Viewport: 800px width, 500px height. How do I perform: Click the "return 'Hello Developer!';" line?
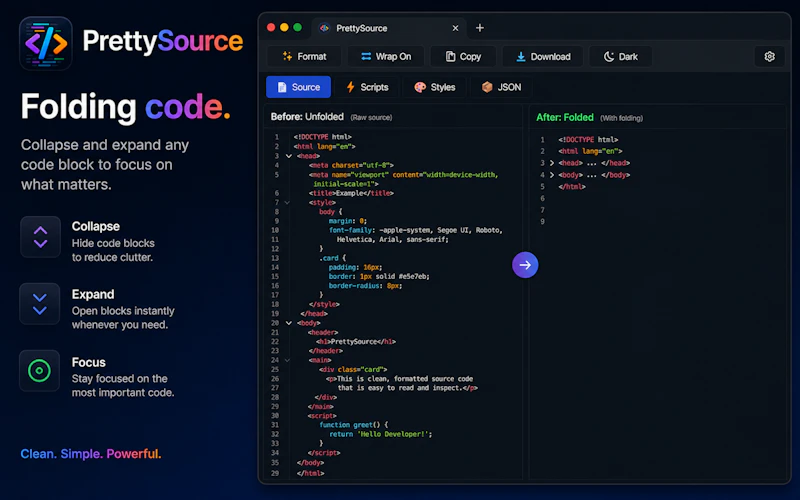click(x=381, y=434)
